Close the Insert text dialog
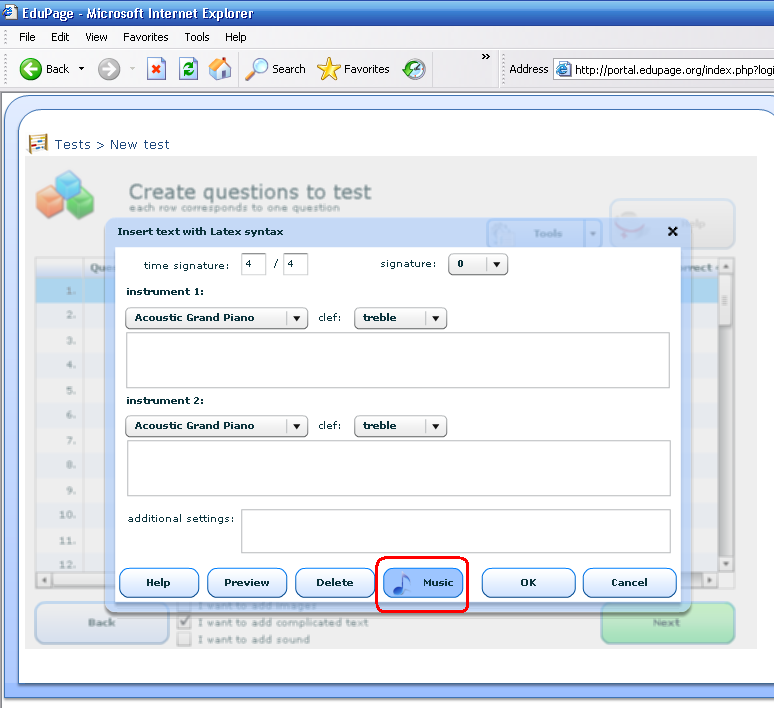Image resolution: width=774 pixels, height=708 pixels. (673, 231)
